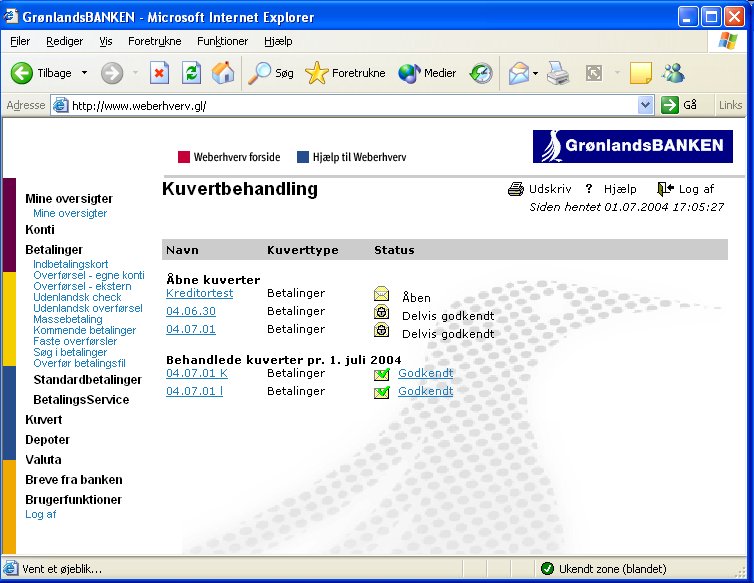Open Søg i betalinger link

tap(70, 353)
